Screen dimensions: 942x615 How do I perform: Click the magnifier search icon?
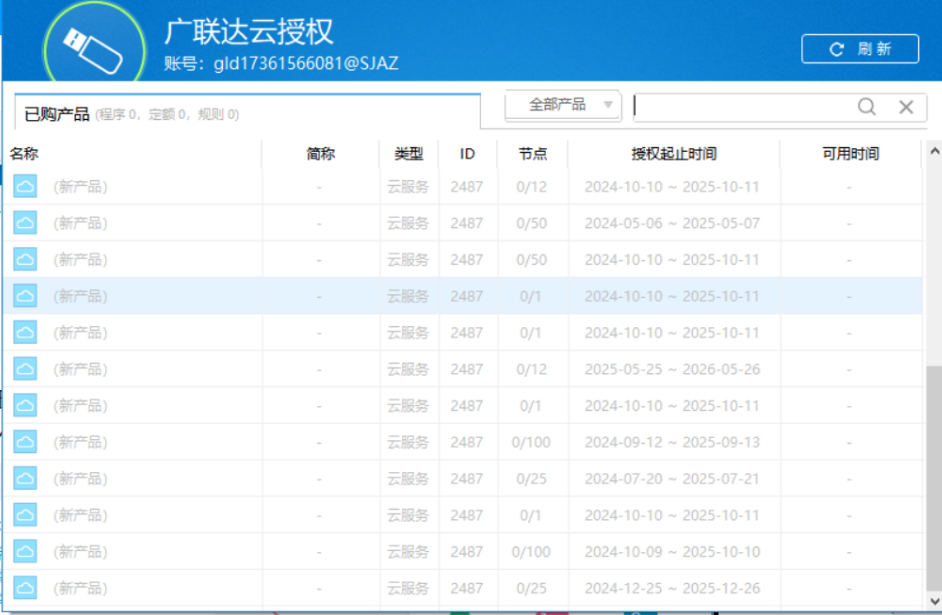click(866, 107)
